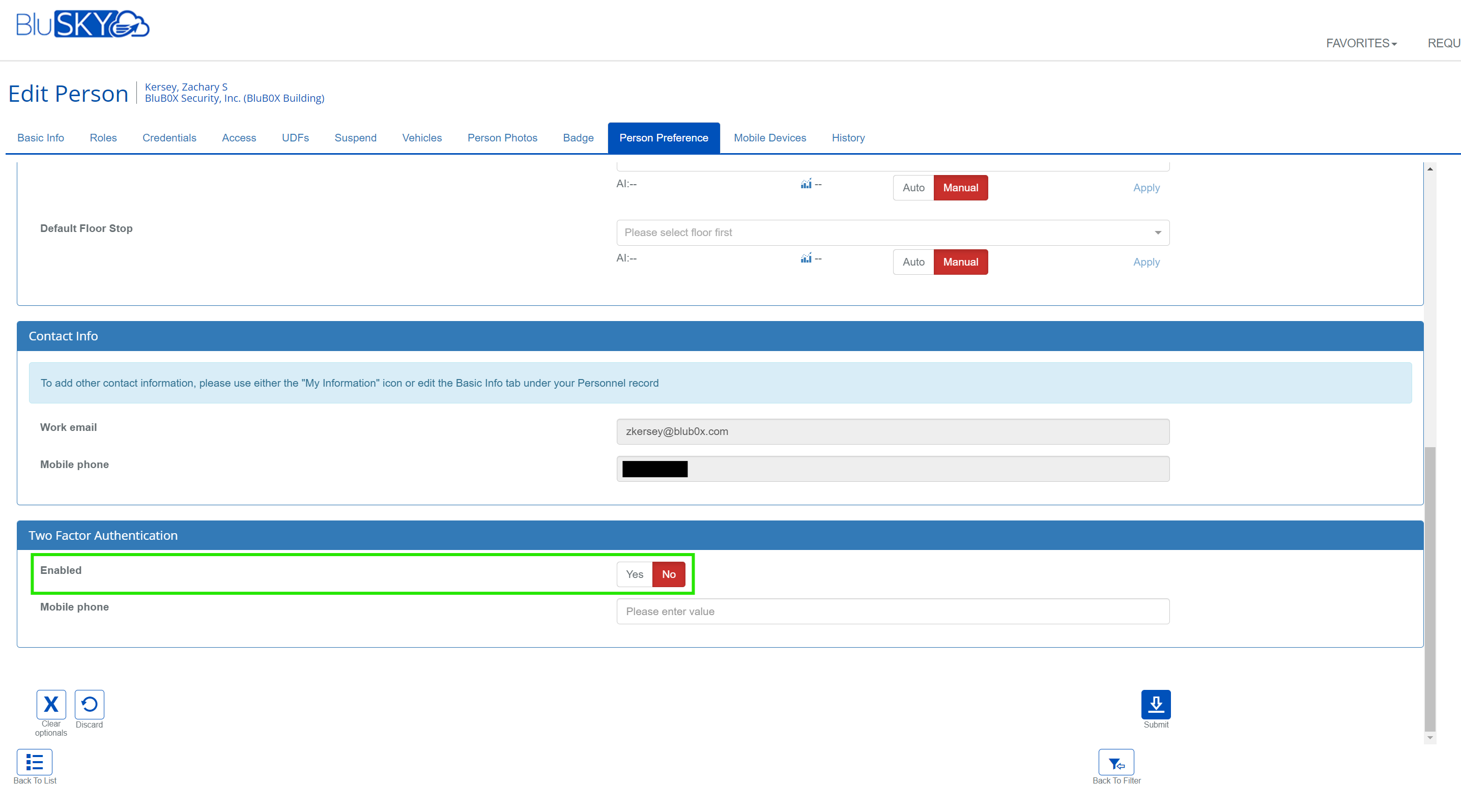Viewport: 1461px width, 812px height.
Task: Click the Back To Filter icon
Action: pyautogui.click(x=1115, y=762)
